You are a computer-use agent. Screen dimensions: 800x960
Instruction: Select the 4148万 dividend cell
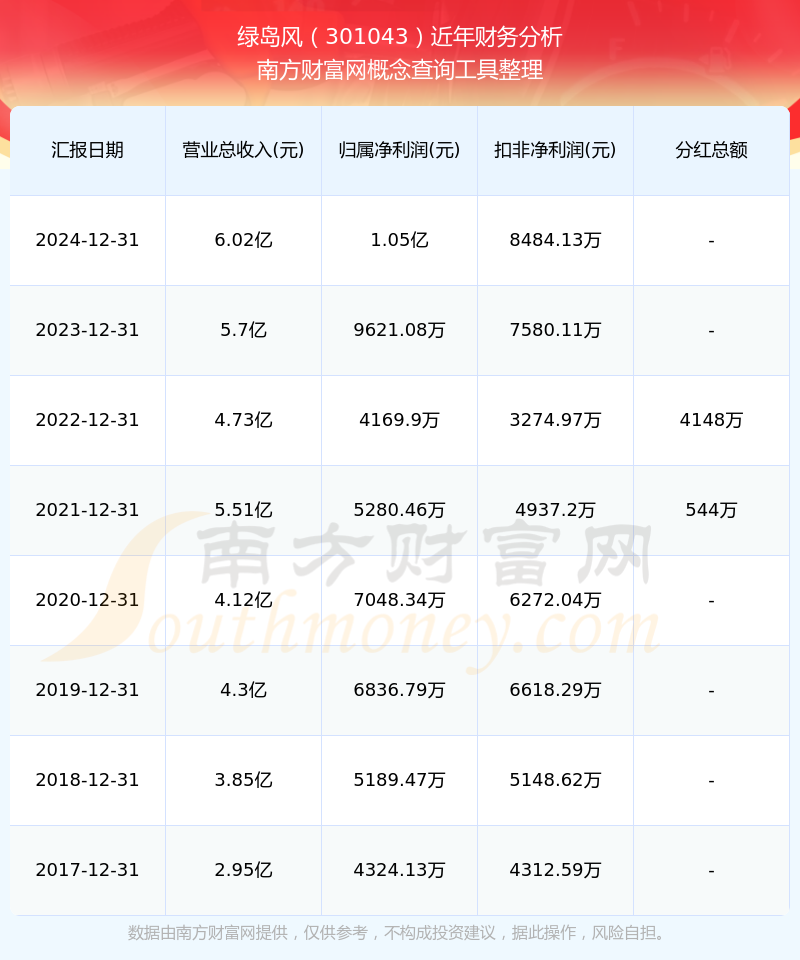[711, 420]
